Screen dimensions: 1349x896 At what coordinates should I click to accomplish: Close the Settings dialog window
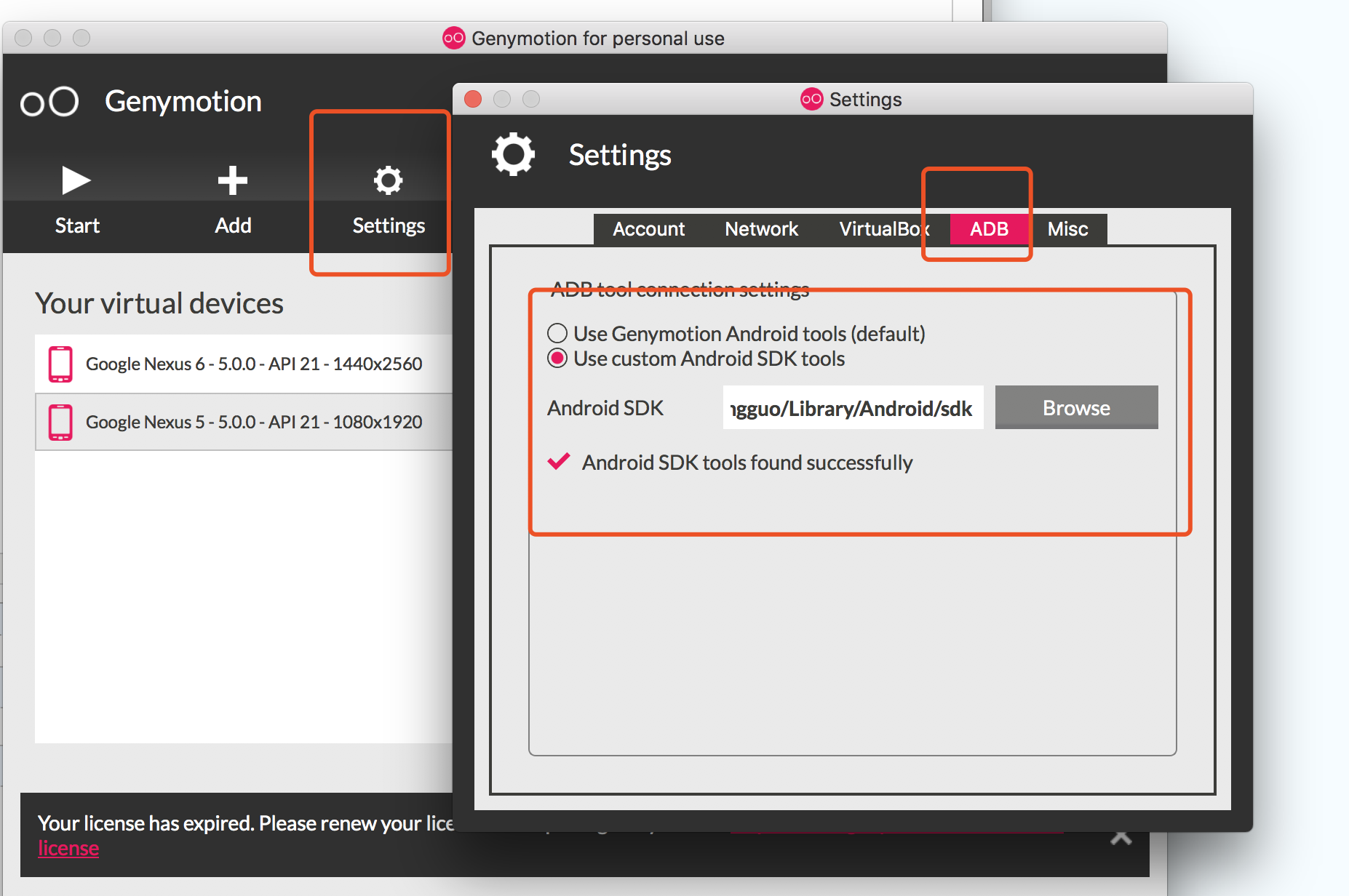click(473, 99)
